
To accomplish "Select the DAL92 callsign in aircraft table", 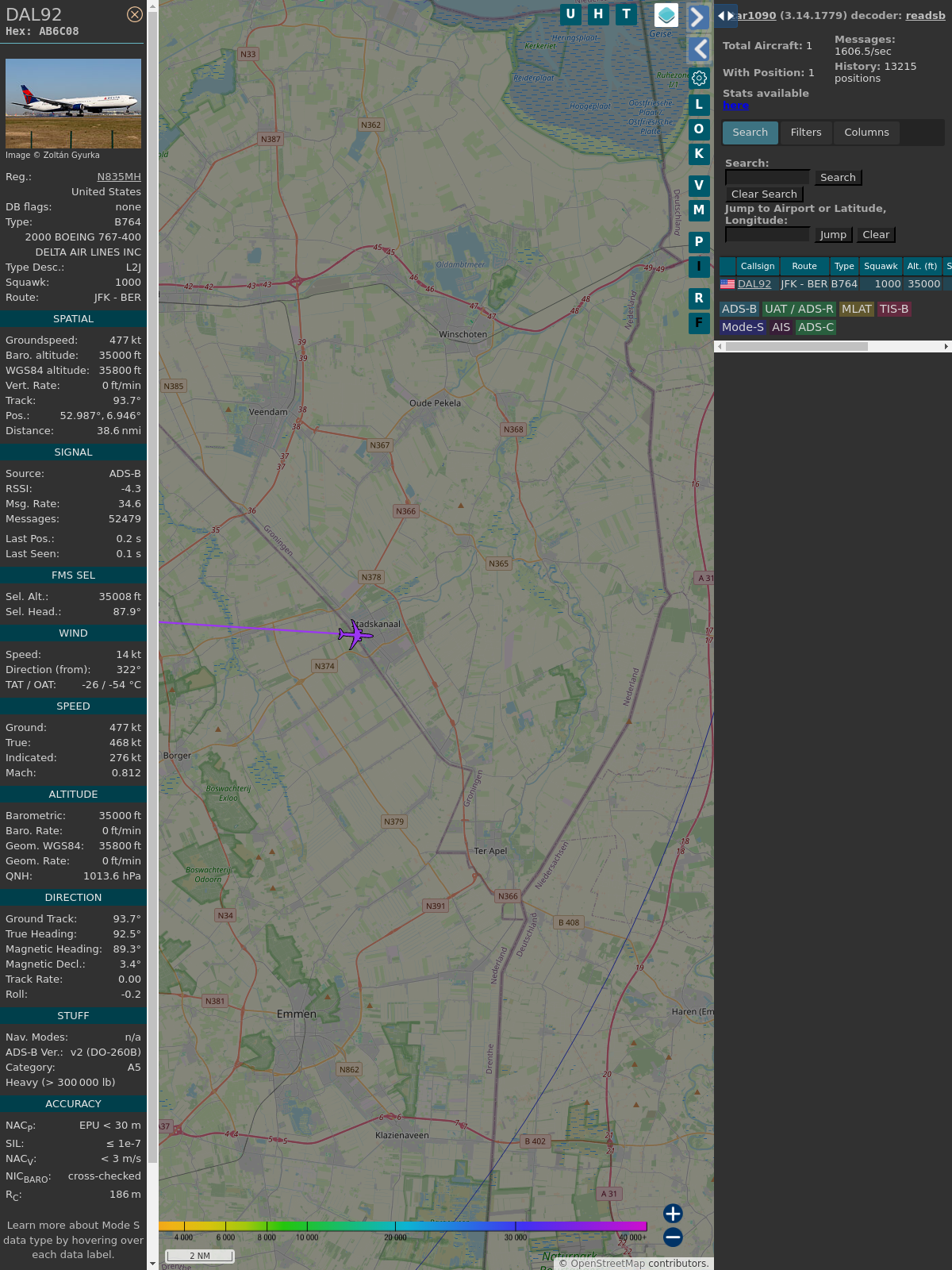I will point(754,284).
